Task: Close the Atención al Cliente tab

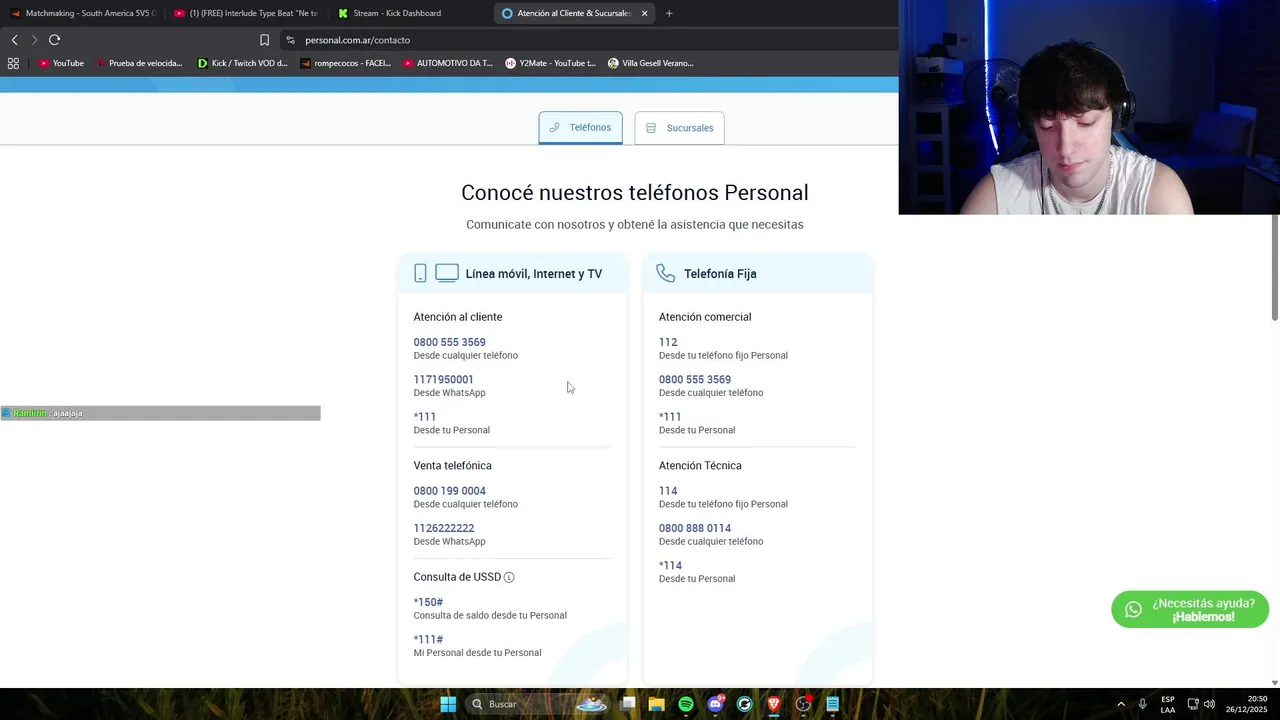Action: 644,13
